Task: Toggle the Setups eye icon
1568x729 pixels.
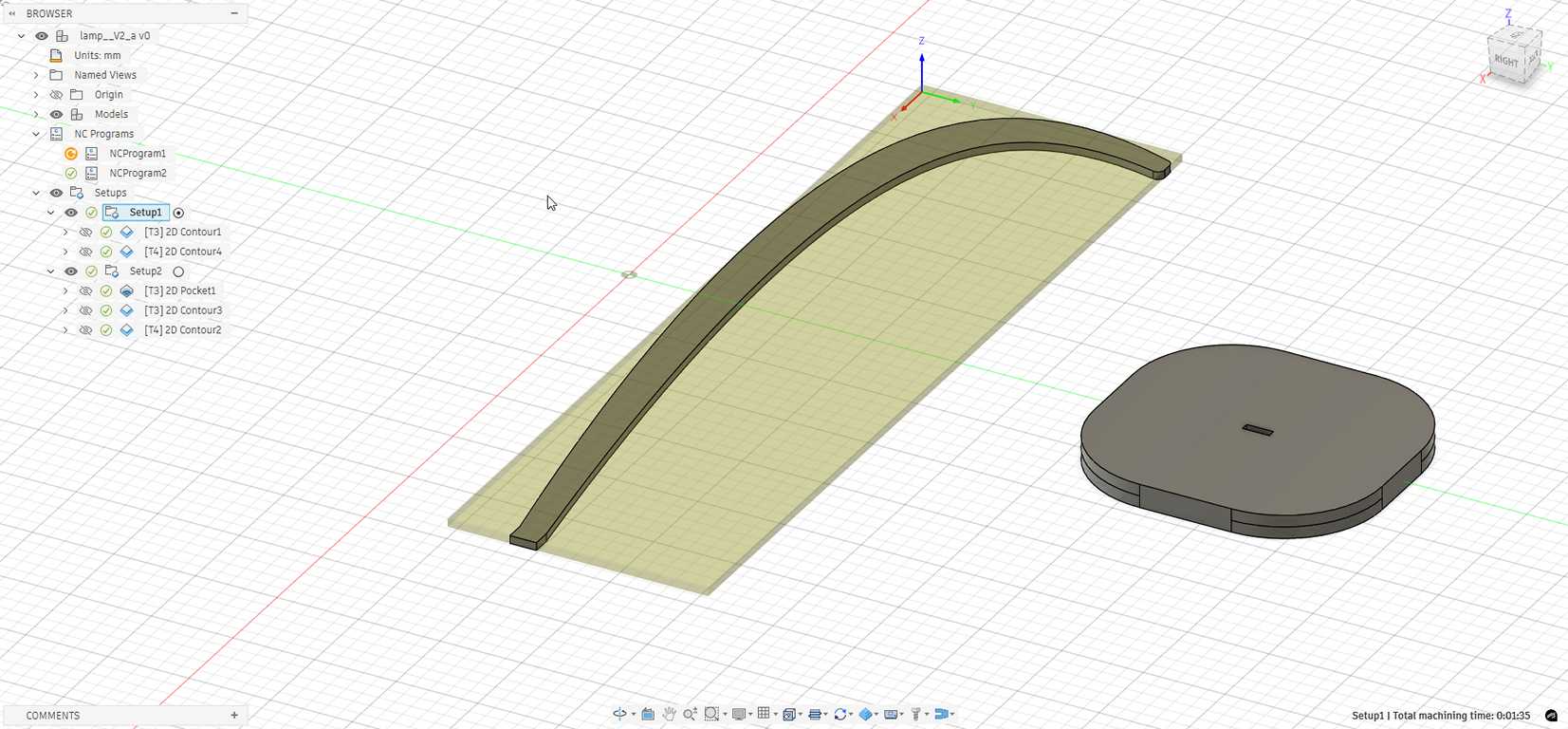Action: (56, 193)
